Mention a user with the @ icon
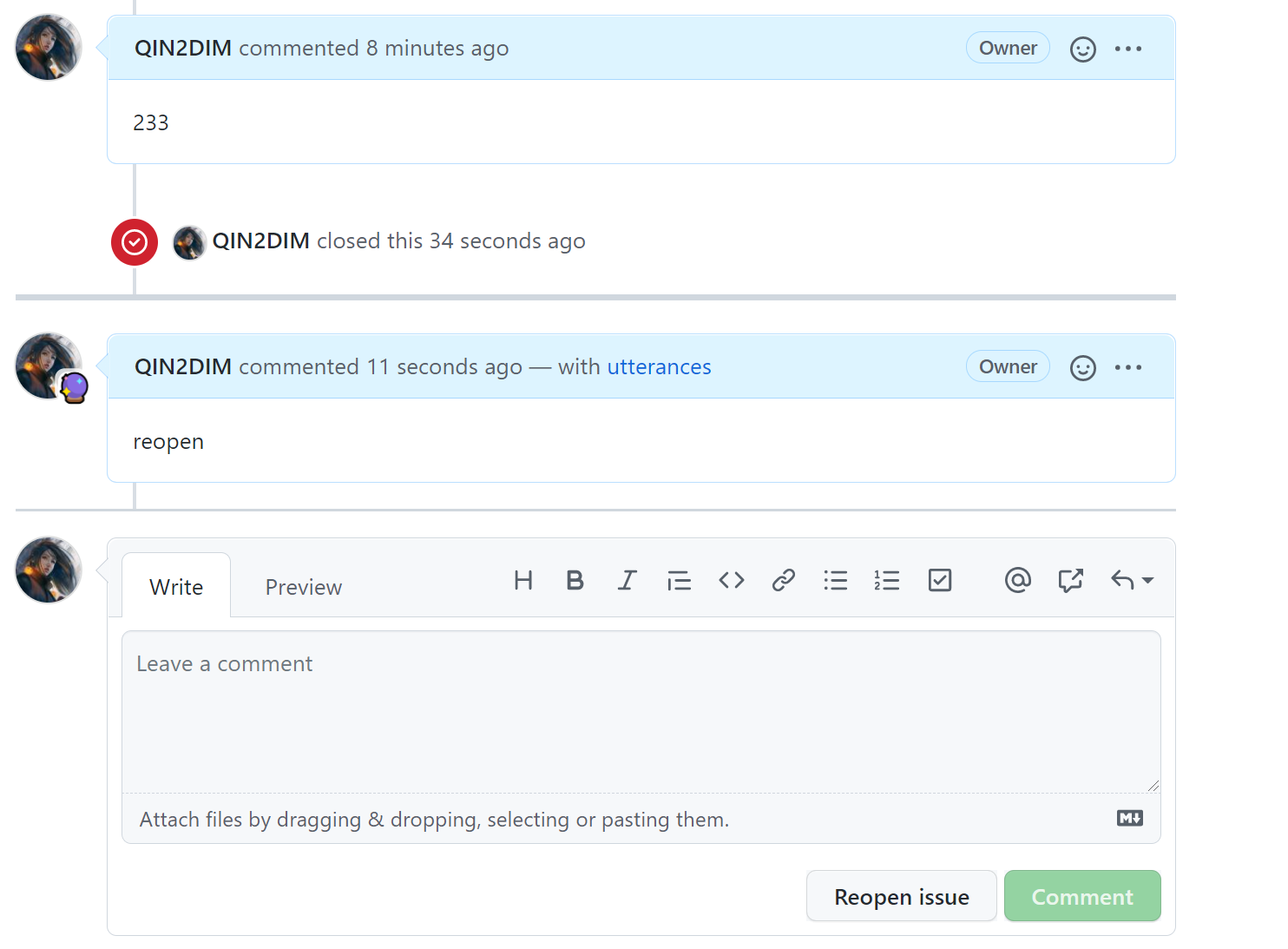 tap(1017, 580)
